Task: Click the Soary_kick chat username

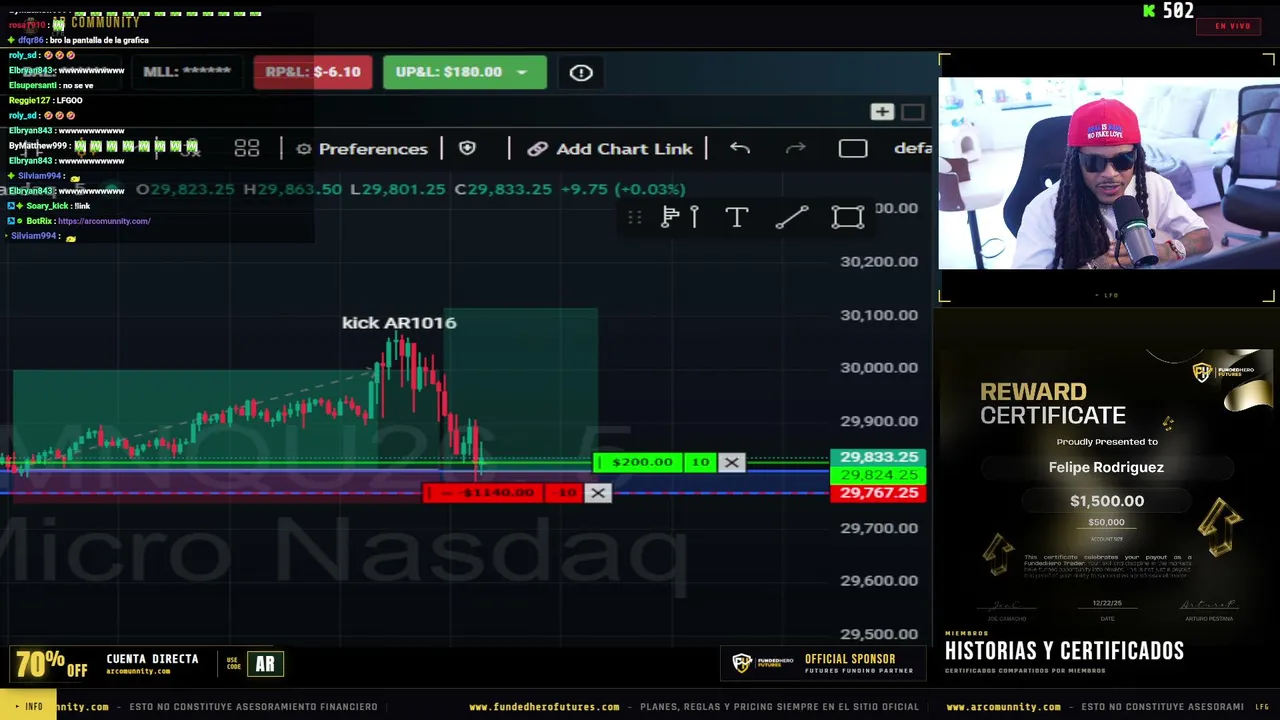Action: point(47,206)
